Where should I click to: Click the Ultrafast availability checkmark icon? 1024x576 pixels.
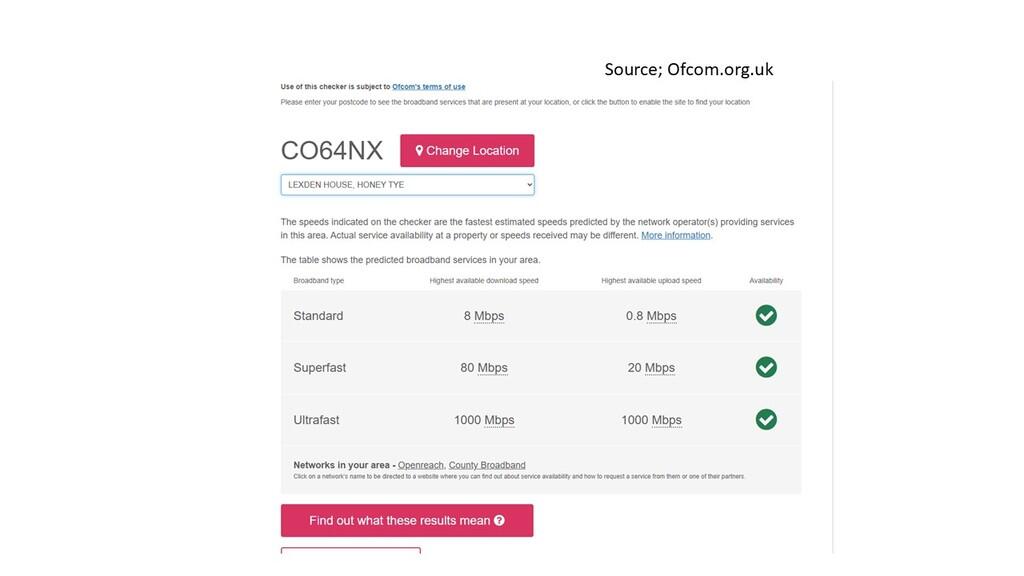766,419
